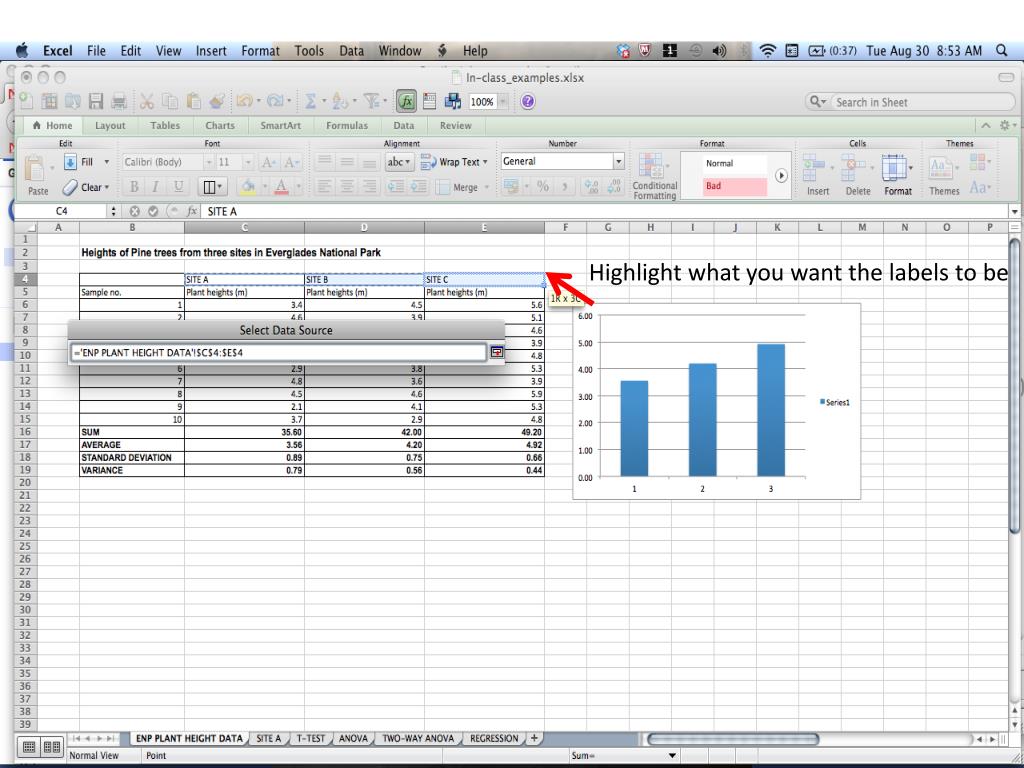Click the Clear eraser icon
Screen dimensions: 1024x768
[70, 187]
